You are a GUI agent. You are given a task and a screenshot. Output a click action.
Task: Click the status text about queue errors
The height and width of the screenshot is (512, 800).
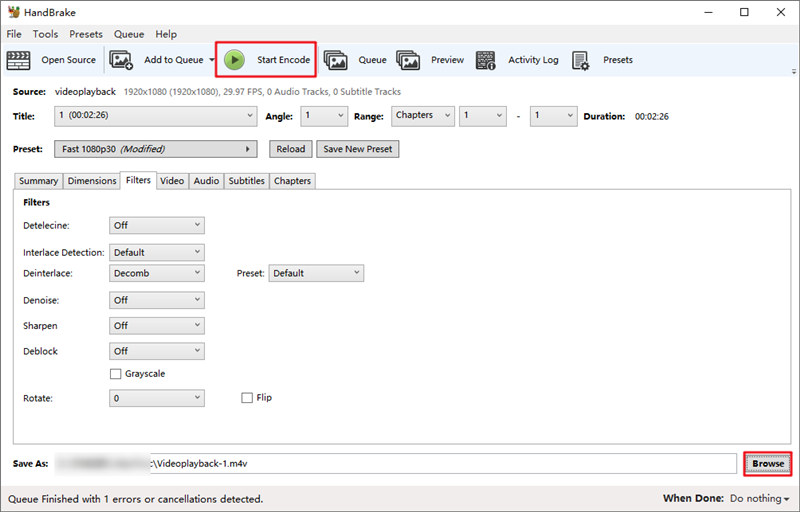[136, 499]
